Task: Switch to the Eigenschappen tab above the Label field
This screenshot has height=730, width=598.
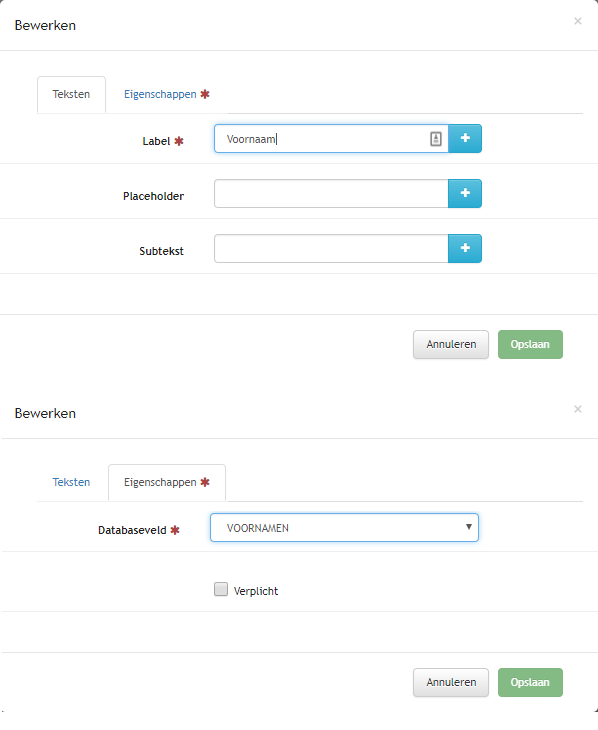Action: pos(166,95)
